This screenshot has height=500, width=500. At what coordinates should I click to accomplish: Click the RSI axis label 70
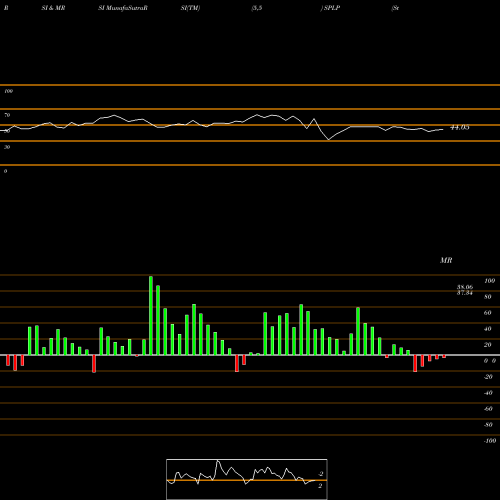(7, 115)
